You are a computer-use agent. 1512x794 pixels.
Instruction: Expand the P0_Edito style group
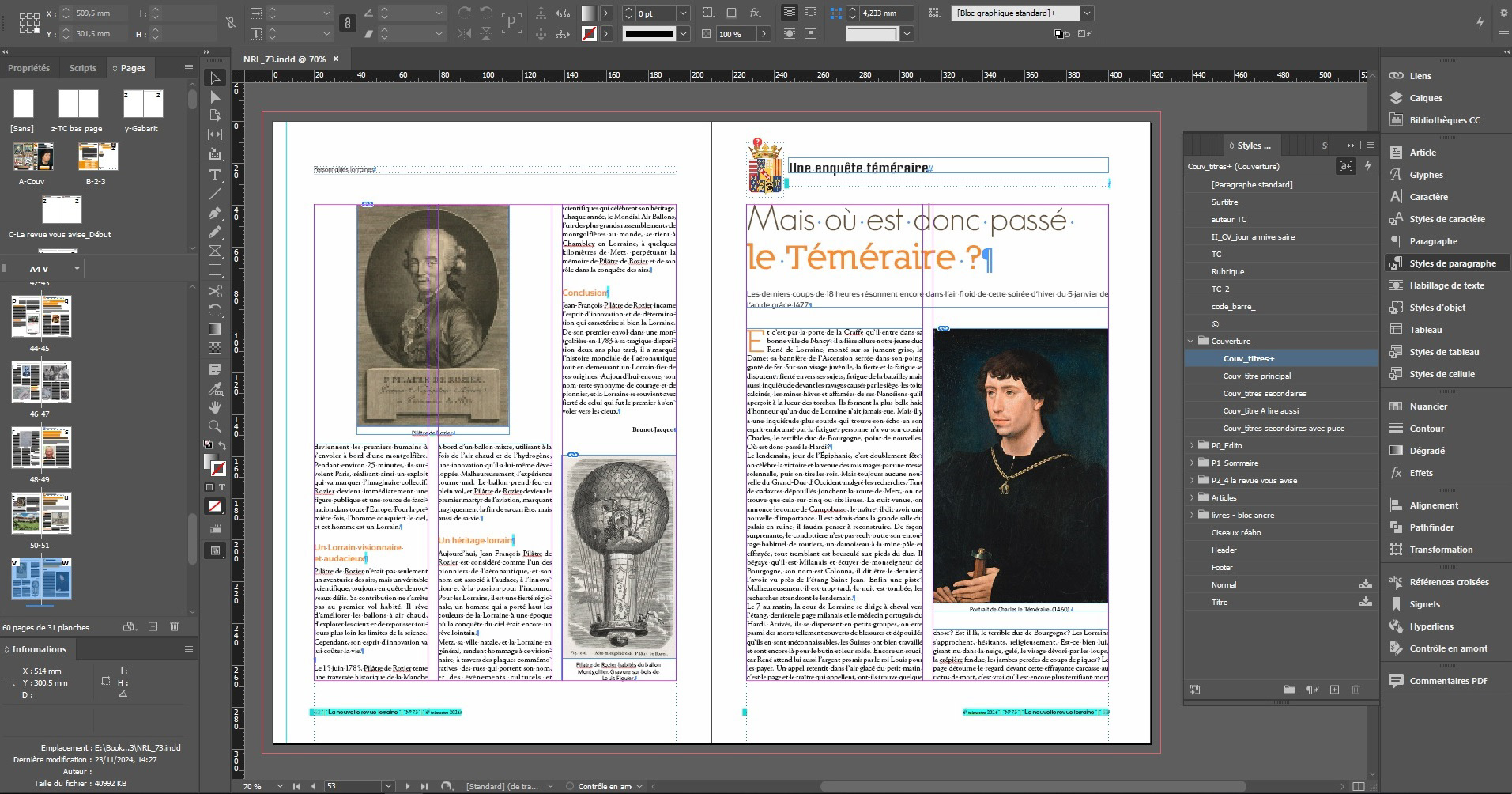[x=1191, y=445]
